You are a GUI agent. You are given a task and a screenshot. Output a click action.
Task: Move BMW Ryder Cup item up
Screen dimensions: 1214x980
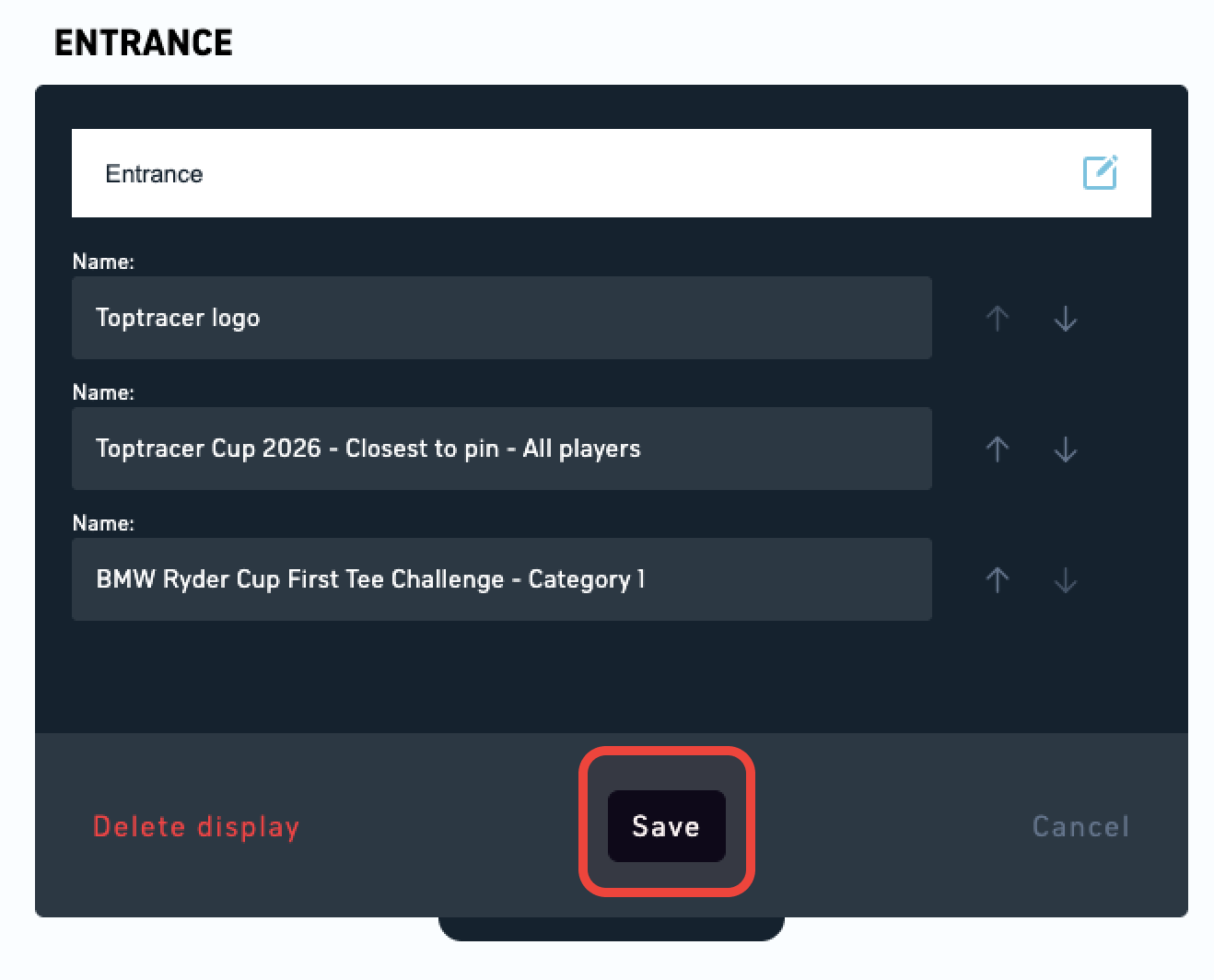(x=998, y=580)
